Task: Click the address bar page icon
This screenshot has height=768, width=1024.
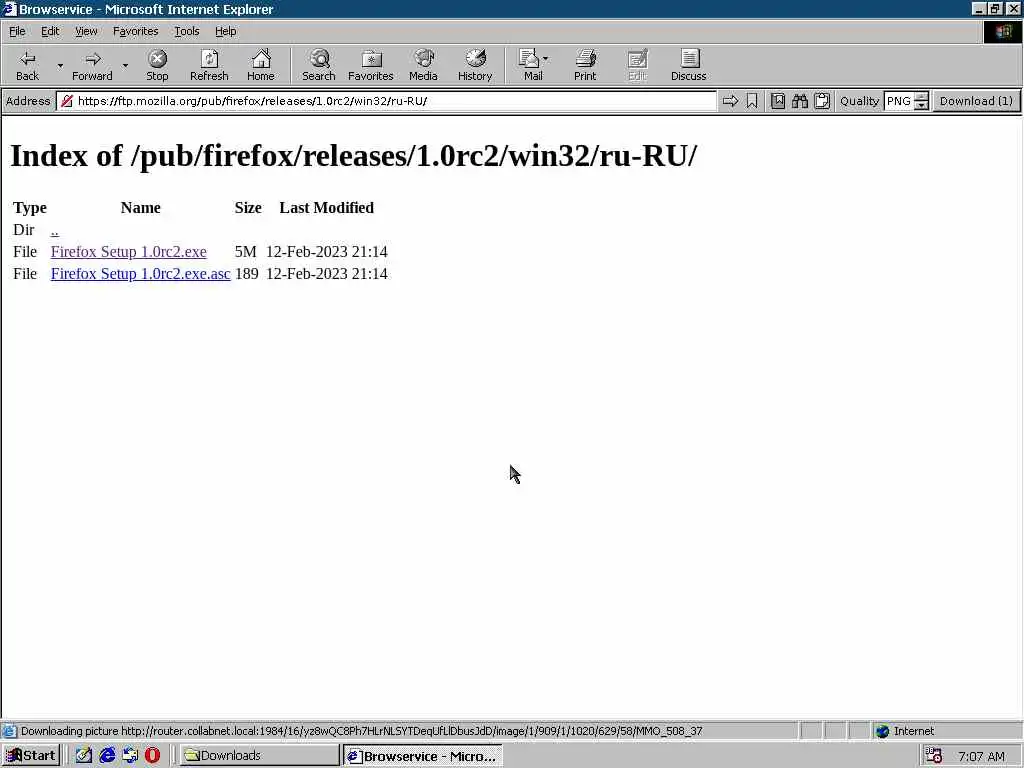Action: [x=67, y=101]
